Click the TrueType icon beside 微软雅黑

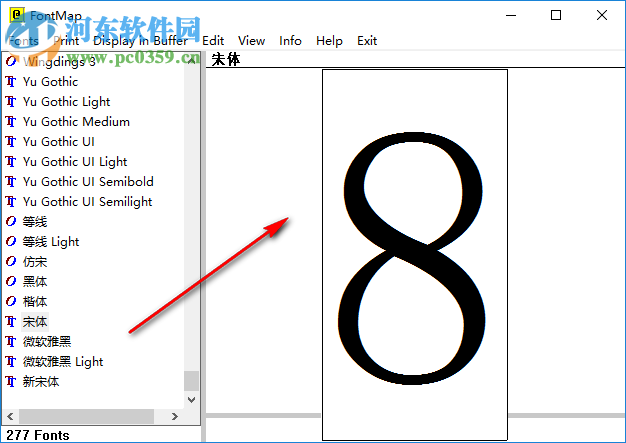click(11, 341)
